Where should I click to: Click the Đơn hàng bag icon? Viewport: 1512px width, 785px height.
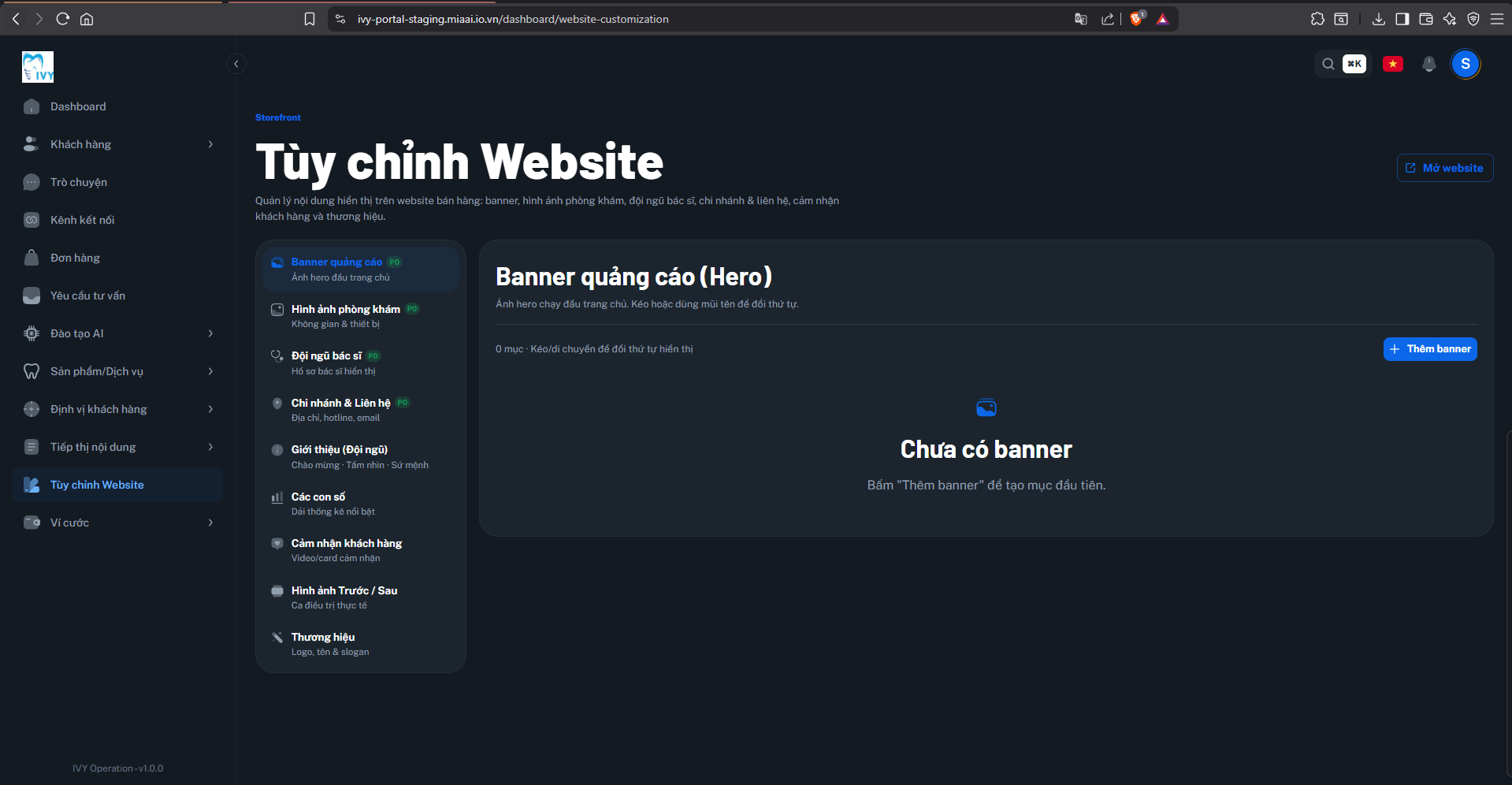32,258
